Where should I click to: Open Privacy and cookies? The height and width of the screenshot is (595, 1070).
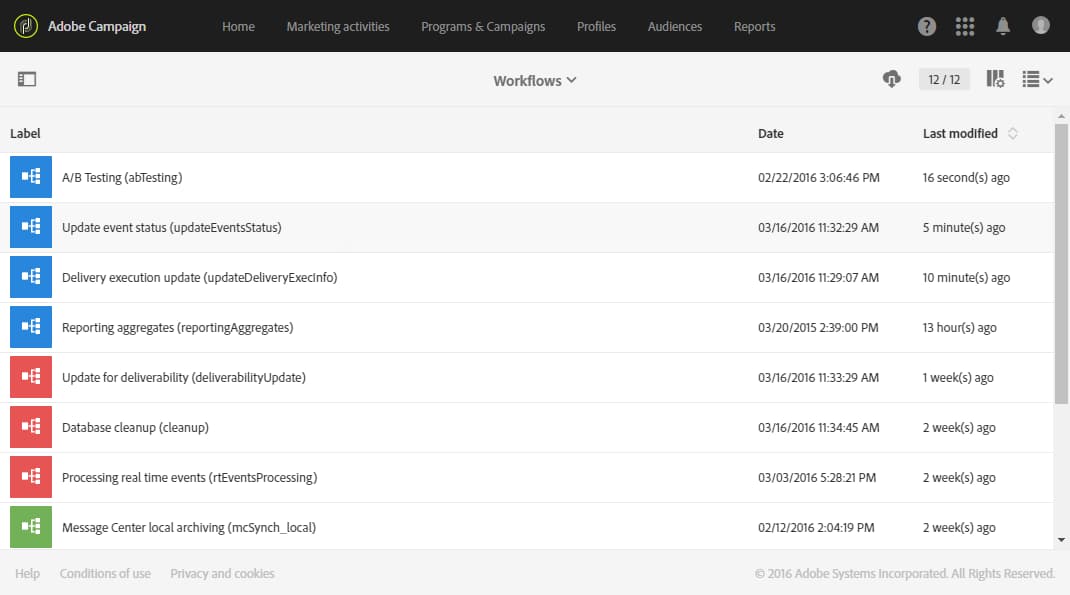tap(222, 573)
